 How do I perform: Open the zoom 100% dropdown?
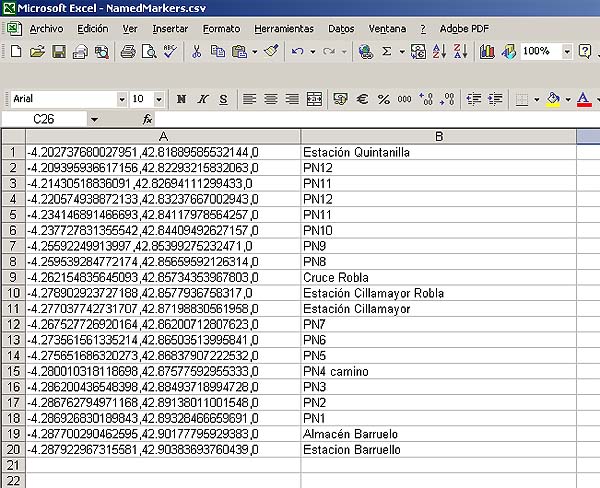[567, 51]
